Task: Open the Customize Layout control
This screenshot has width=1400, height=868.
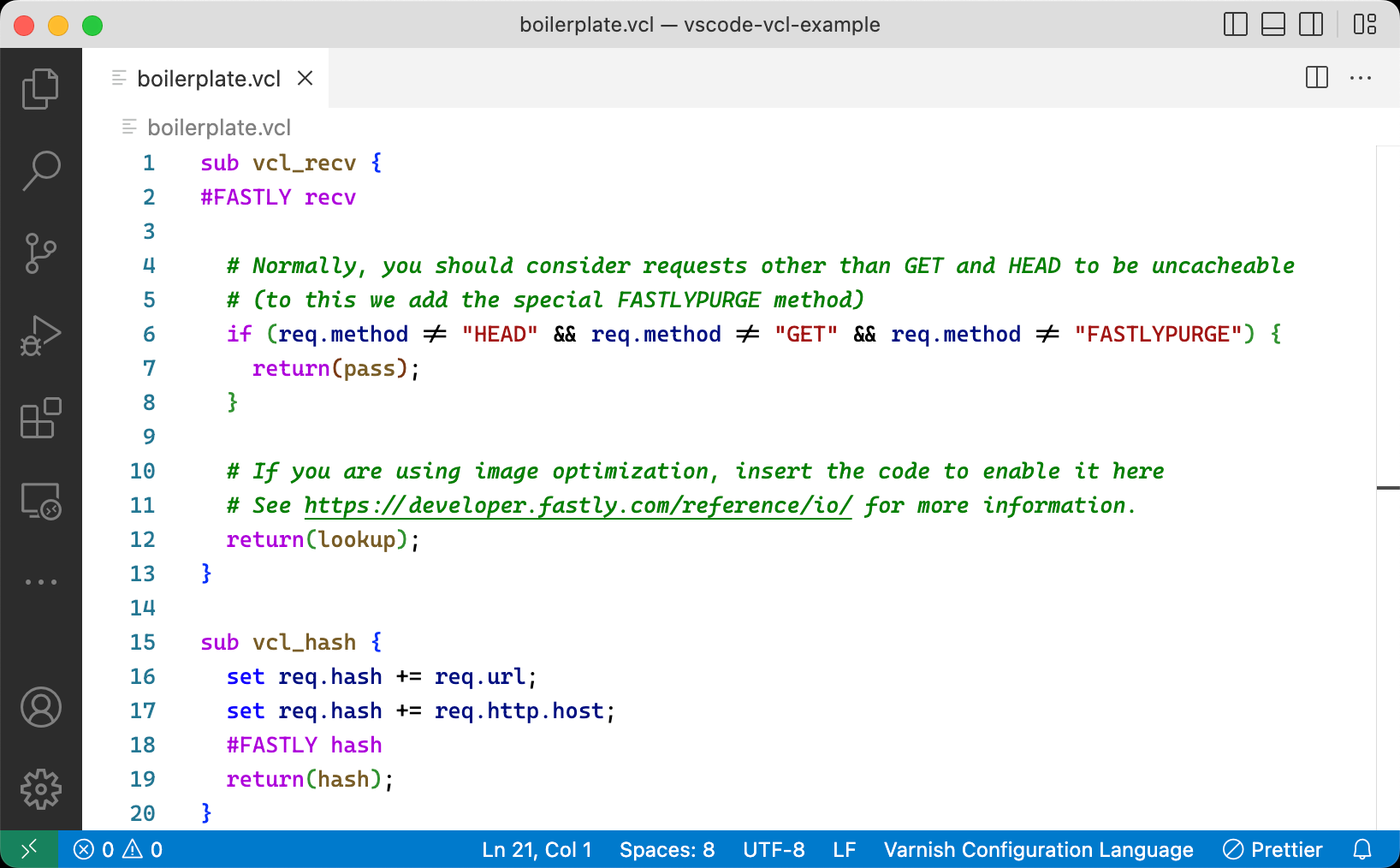Action: [1365, 25]
